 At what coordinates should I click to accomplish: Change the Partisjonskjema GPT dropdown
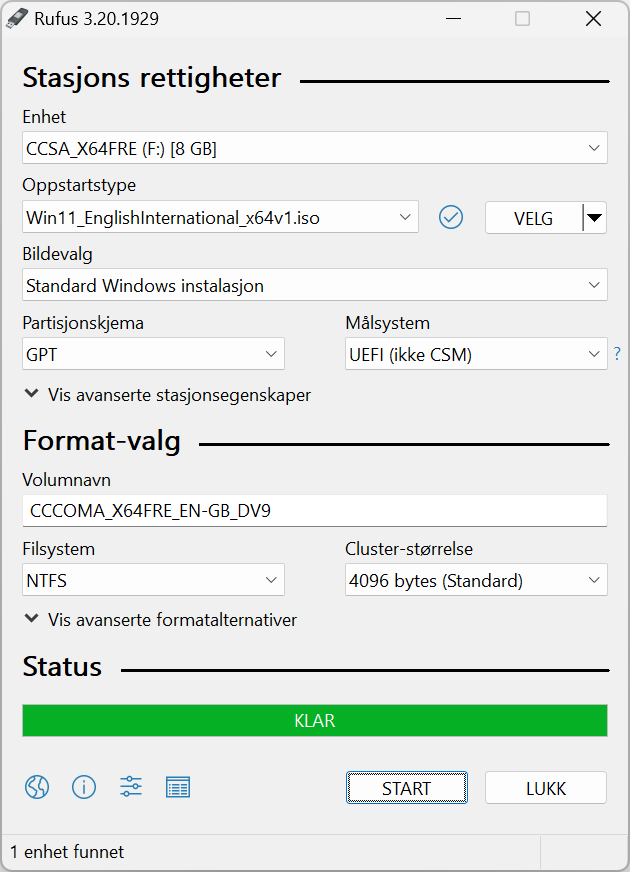(x=153, y=354)
